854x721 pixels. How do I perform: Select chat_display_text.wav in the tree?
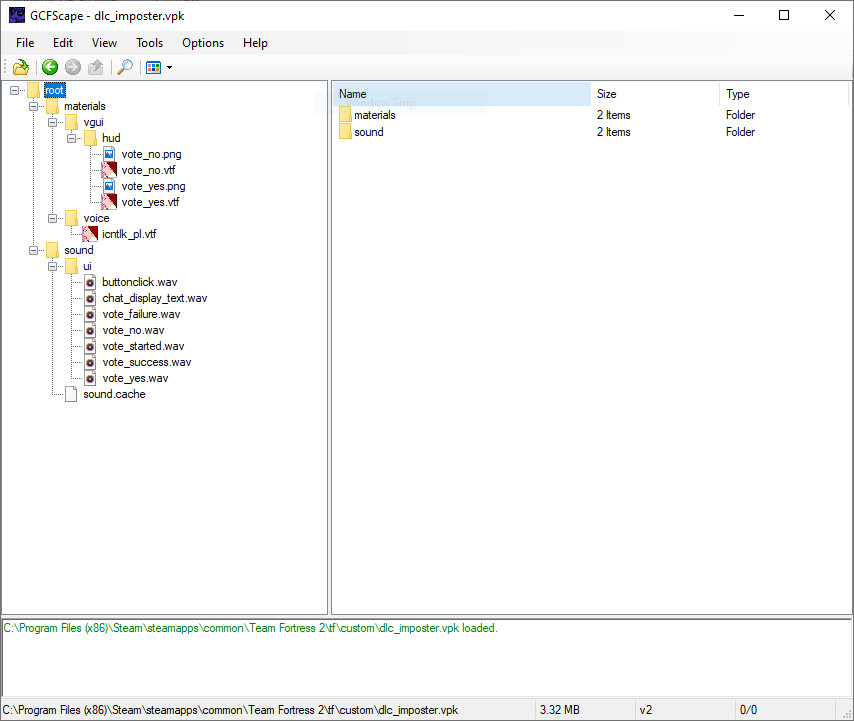pos(155,298)
